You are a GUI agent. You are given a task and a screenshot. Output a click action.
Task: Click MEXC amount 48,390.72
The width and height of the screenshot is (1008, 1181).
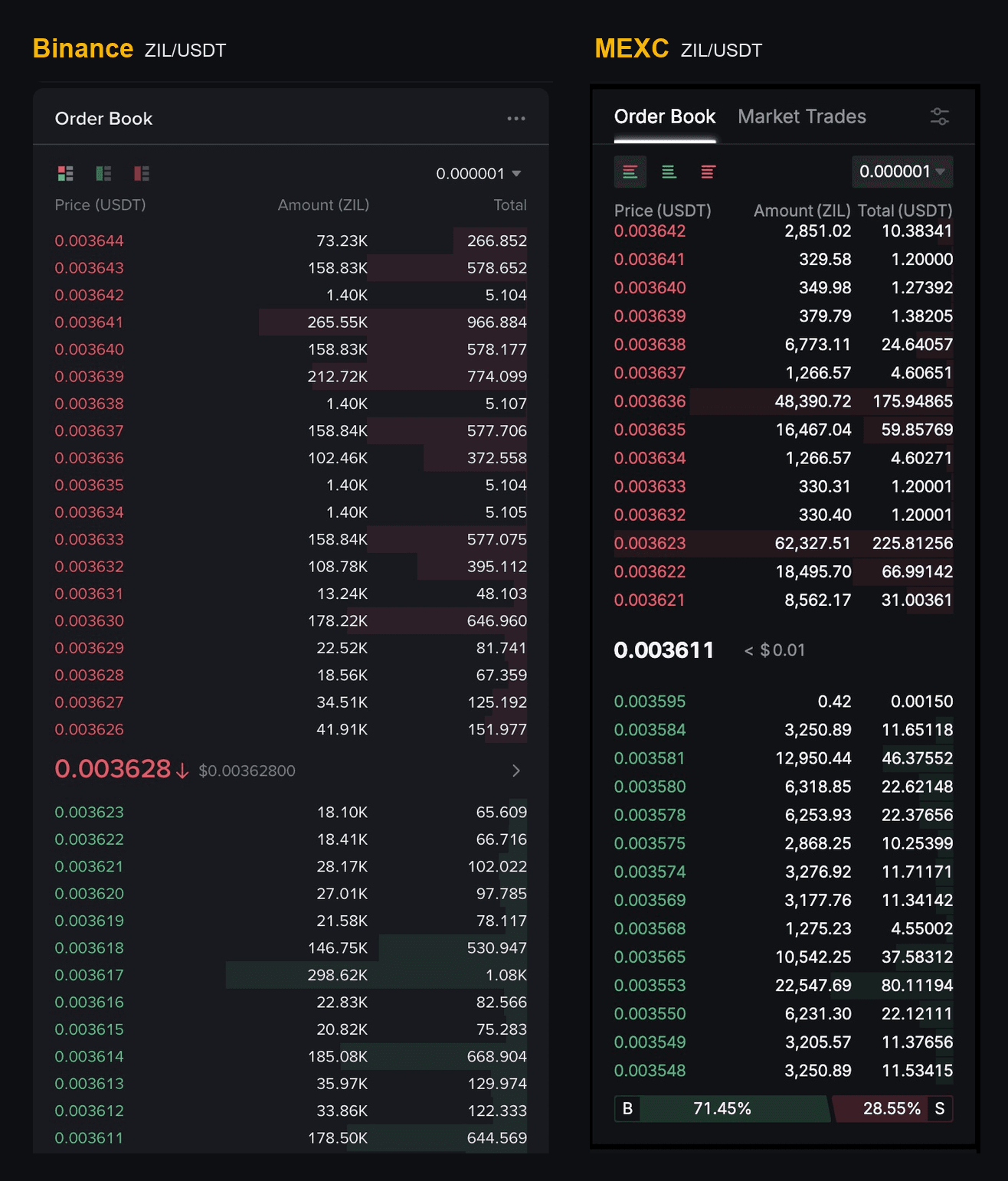813,401
